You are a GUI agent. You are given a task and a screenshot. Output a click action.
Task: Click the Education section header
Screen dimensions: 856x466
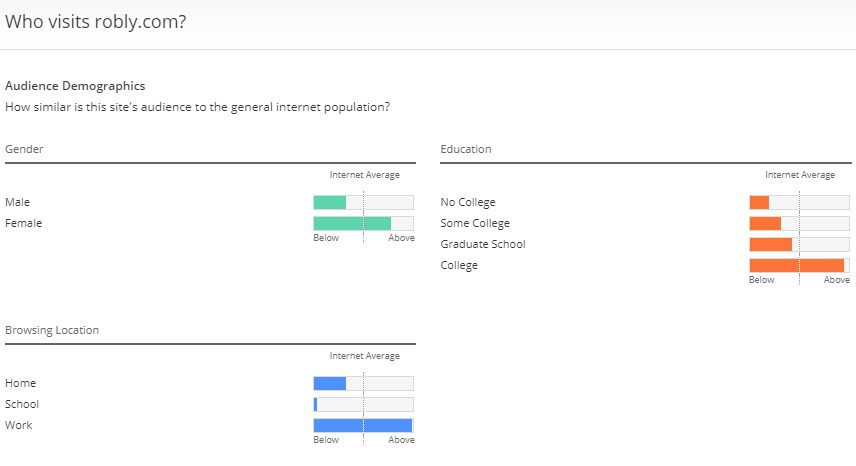(466, 149)
